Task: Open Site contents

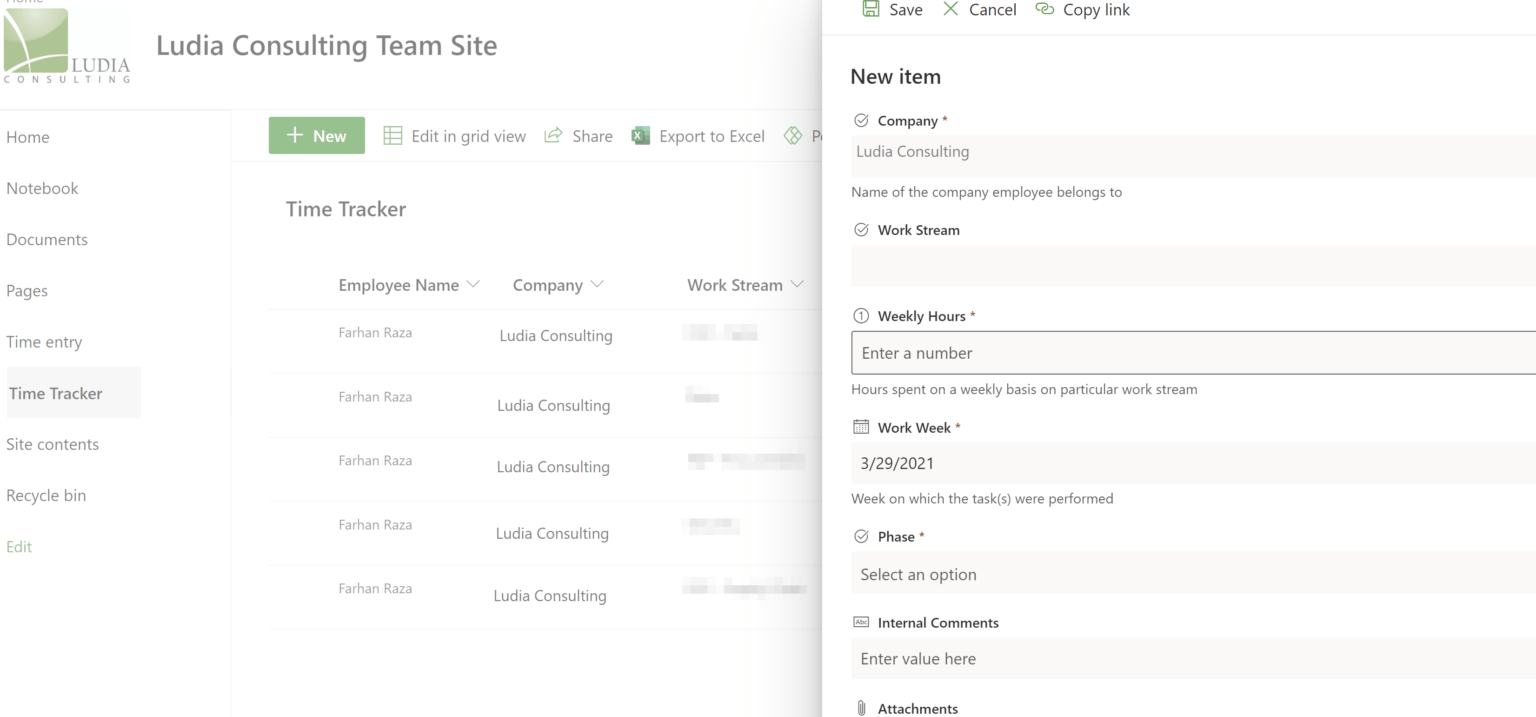Action: pyautogui.click(x=53, y=444)
